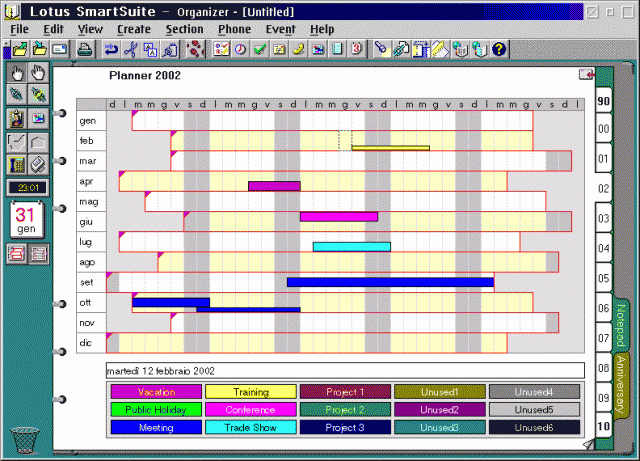Pick the Unused6 dark legend color
This screenshot has height=461, width=640.
(x=534, y=428)
